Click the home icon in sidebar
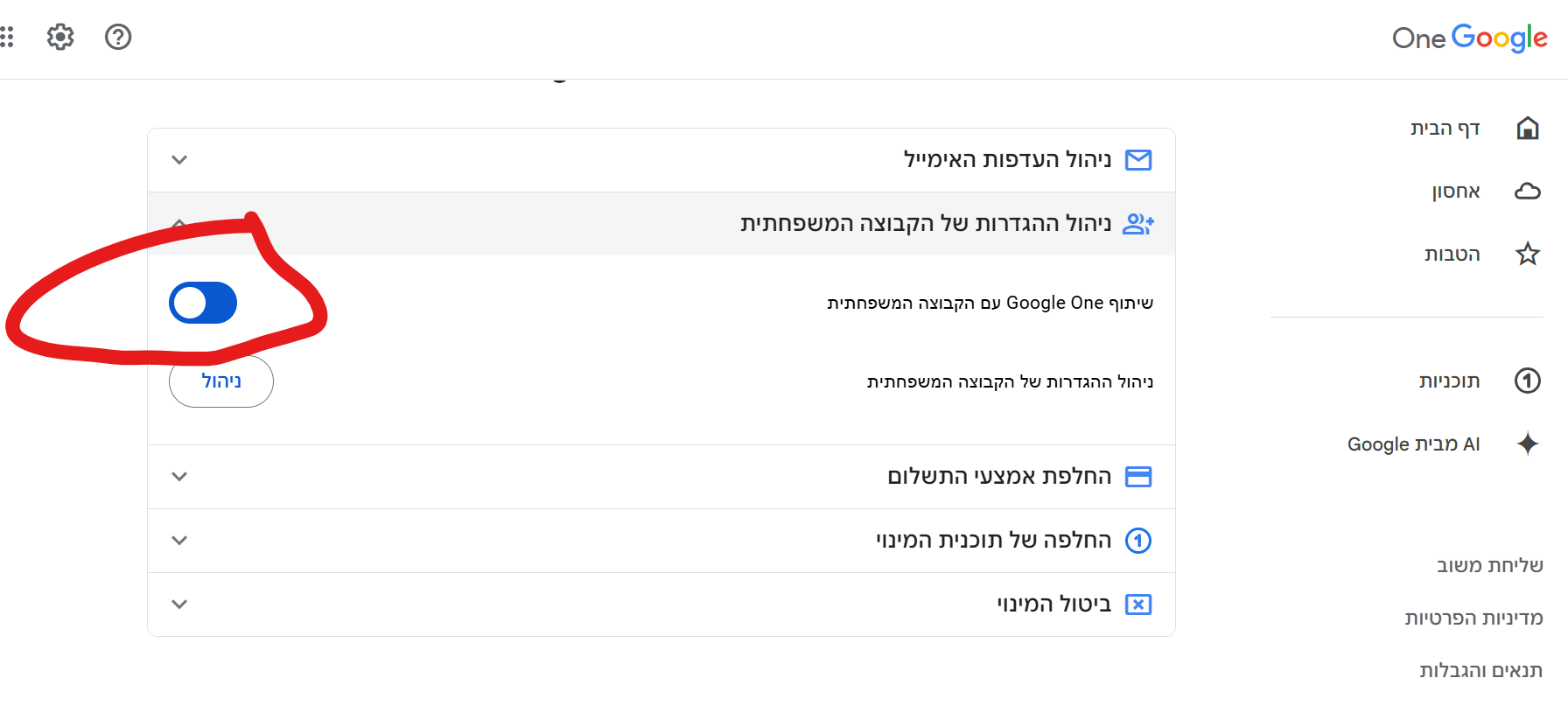 pyautogui.click(x=1528, y=129)
